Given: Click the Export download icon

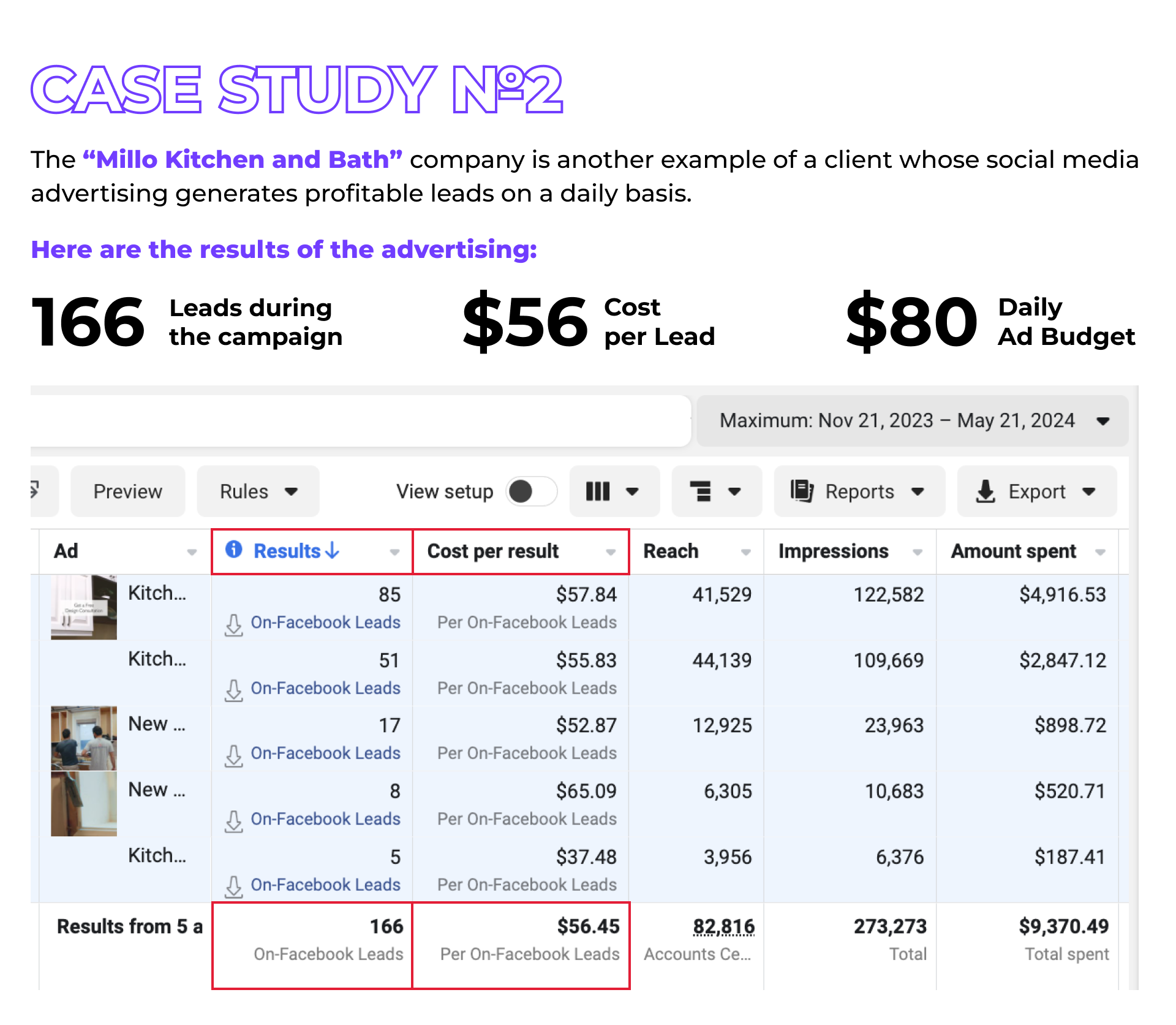Looking at the screenshot, I should [x=985, y=491].
